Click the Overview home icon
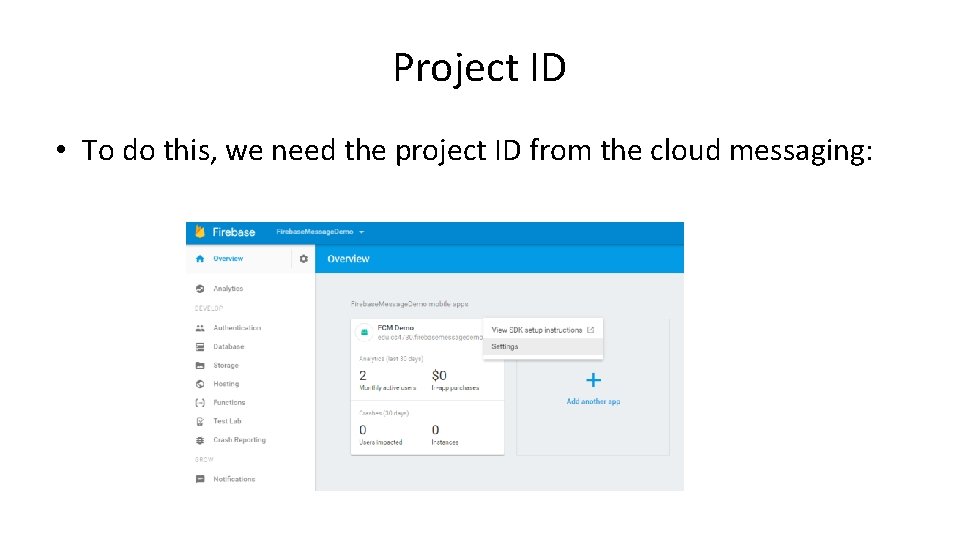This screenshot has width=960, height=540. pyautogui.click(x=200, y=259)
